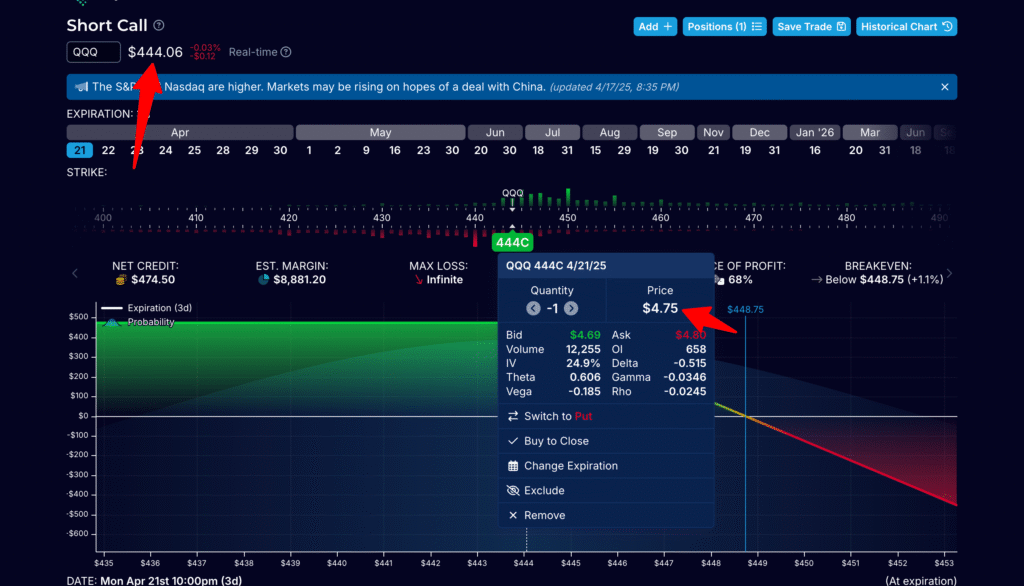Show previous stats with the left chevron
The height and width of the screenshot is (586, 1024).
(75, 273)
